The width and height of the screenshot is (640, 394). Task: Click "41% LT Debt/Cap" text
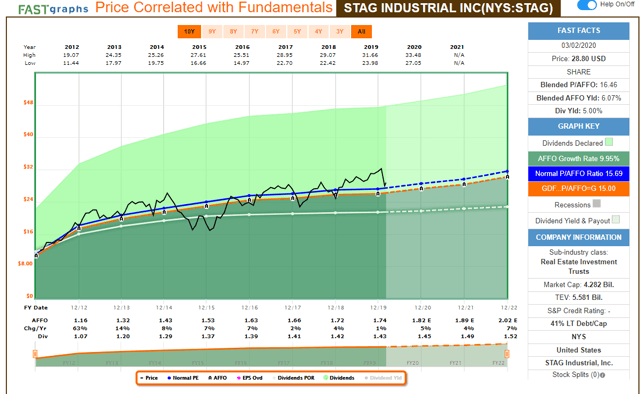[x=578, y=324]
